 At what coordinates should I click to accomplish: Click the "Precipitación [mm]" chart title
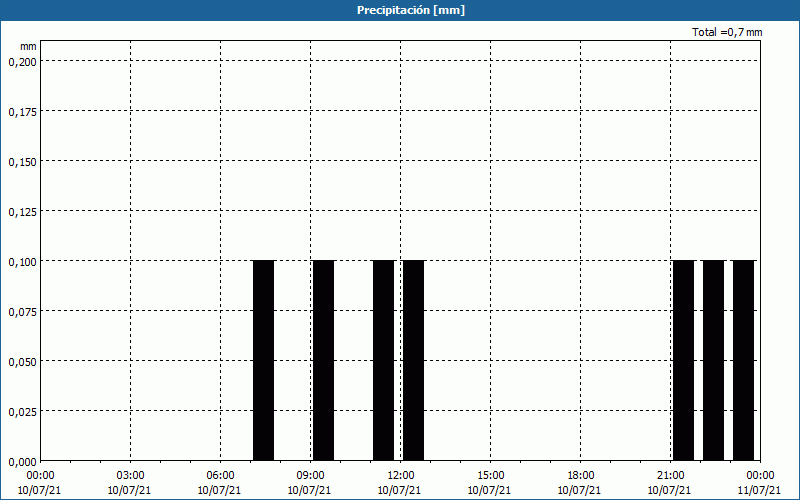(x=411, y=10)
